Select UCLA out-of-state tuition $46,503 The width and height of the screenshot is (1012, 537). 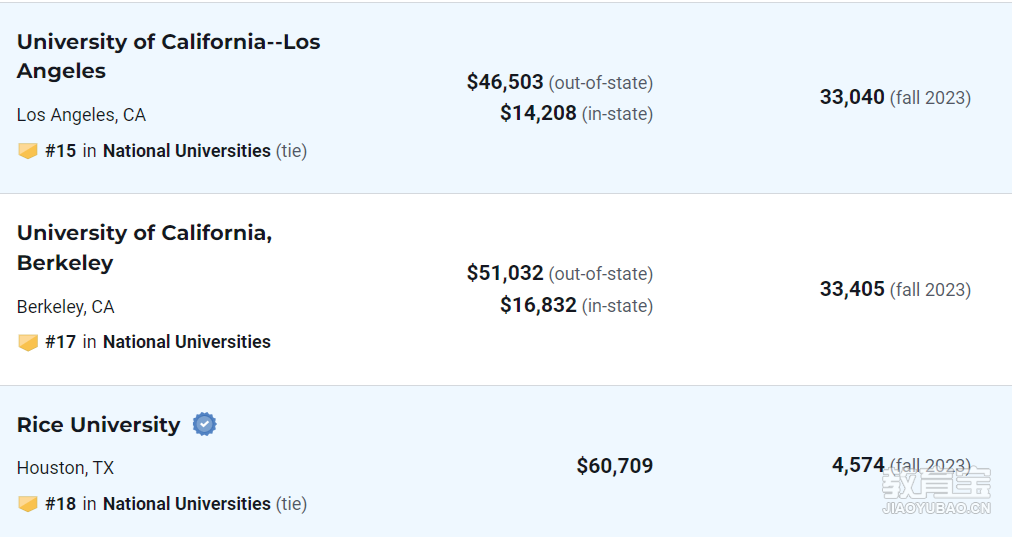tap(505, 82)
